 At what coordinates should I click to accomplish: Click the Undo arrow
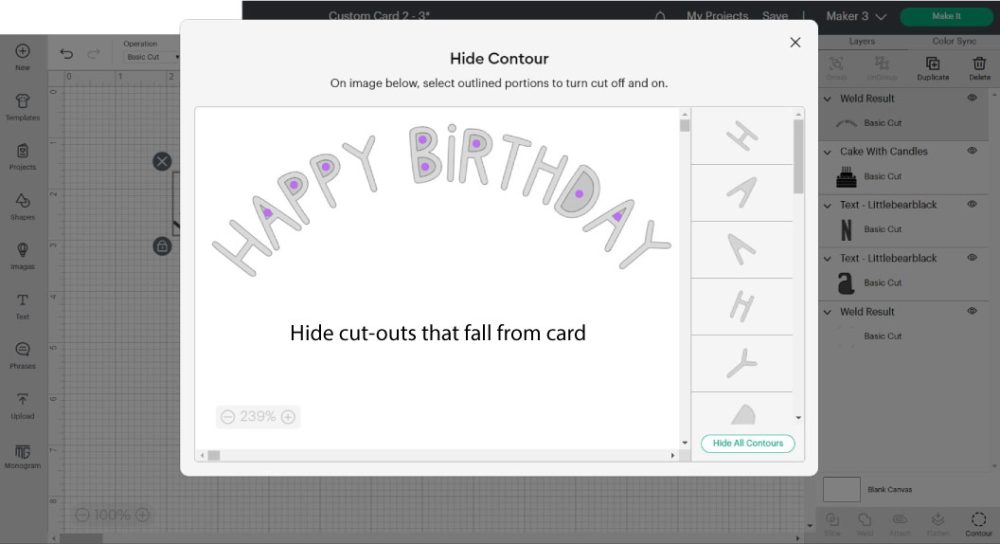coord(66,54)
